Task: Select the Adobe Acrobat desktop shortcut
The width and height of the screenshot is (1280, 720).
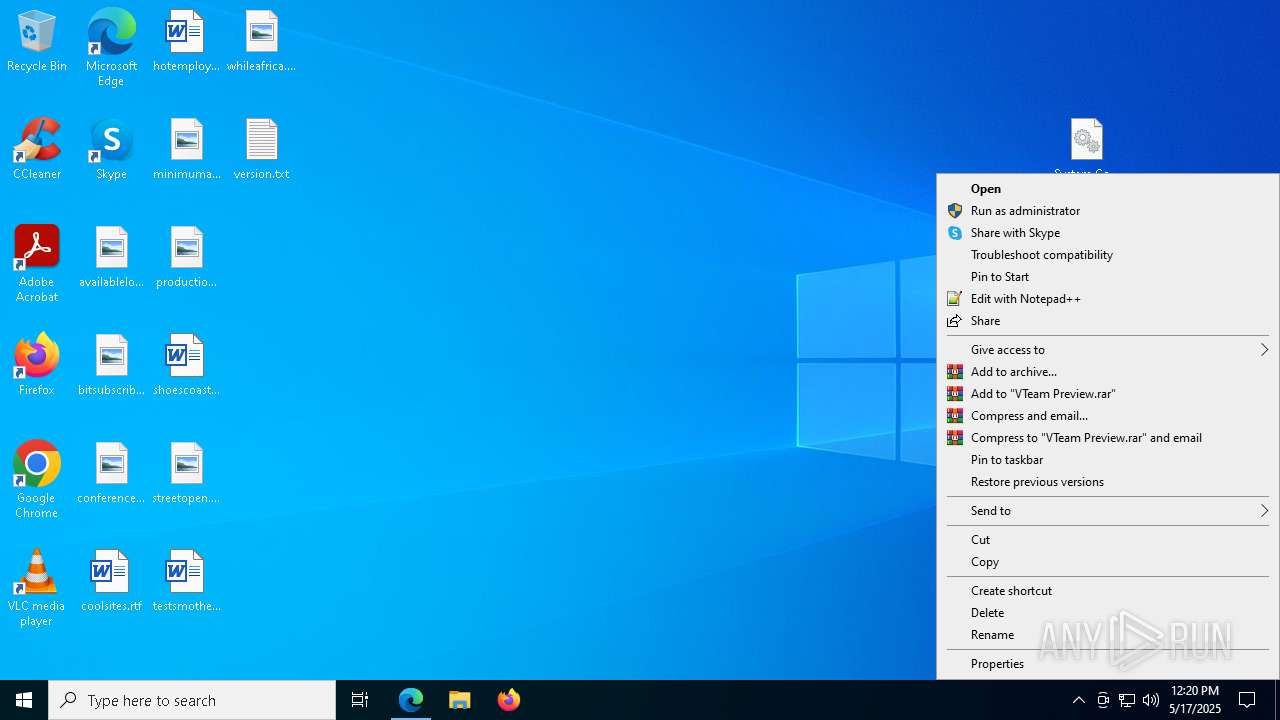Action: point(37,263)
